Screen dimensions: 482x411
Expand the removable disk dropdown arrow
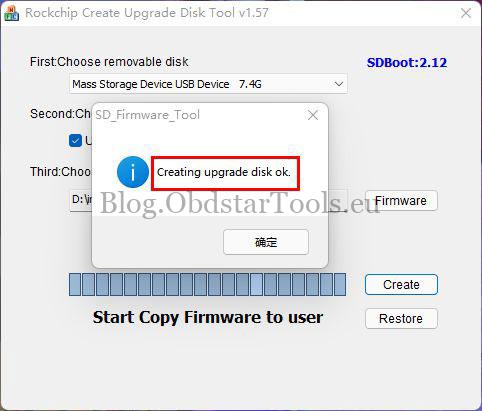pyautogui.click(x=339, y=84)
